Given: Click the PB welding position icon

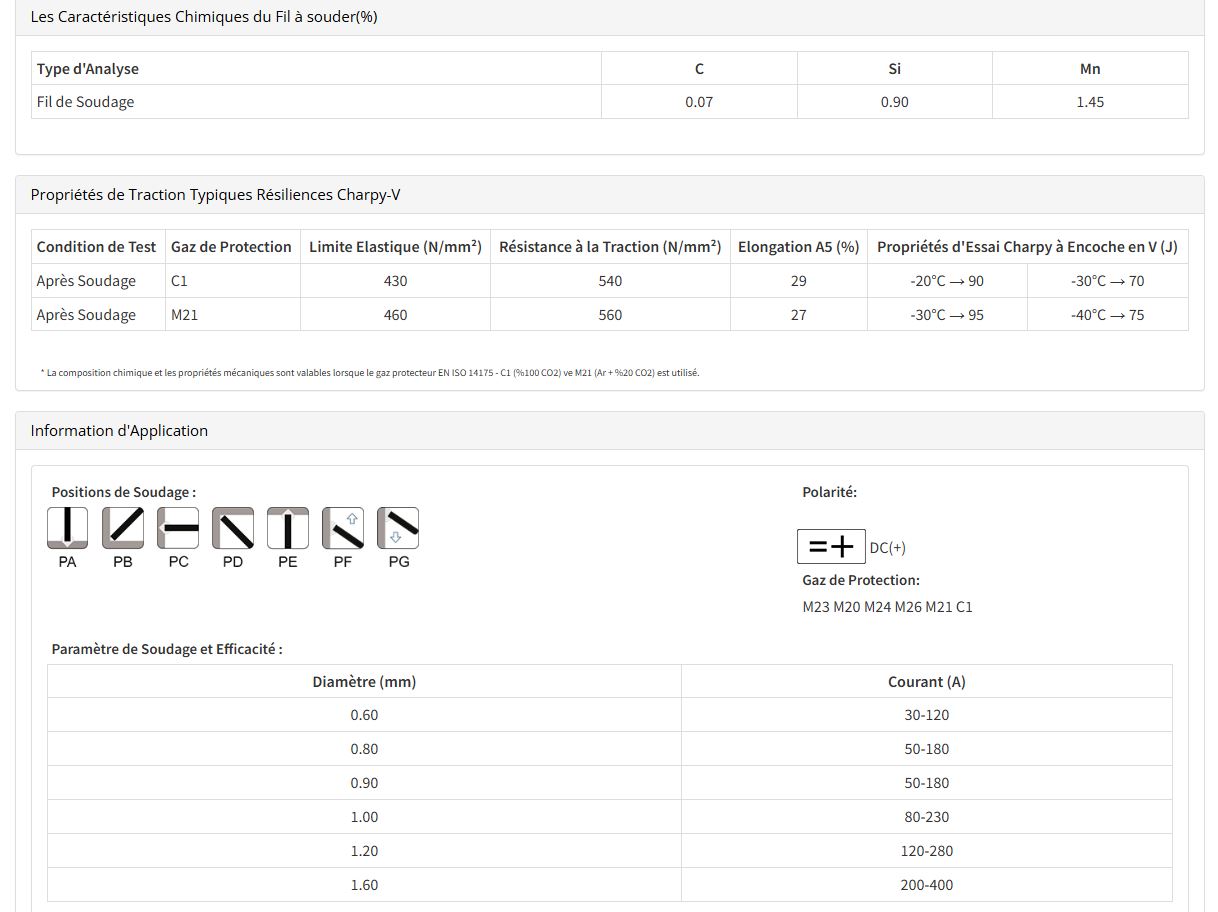Looking at the screenshot, I should pos(123,528).
